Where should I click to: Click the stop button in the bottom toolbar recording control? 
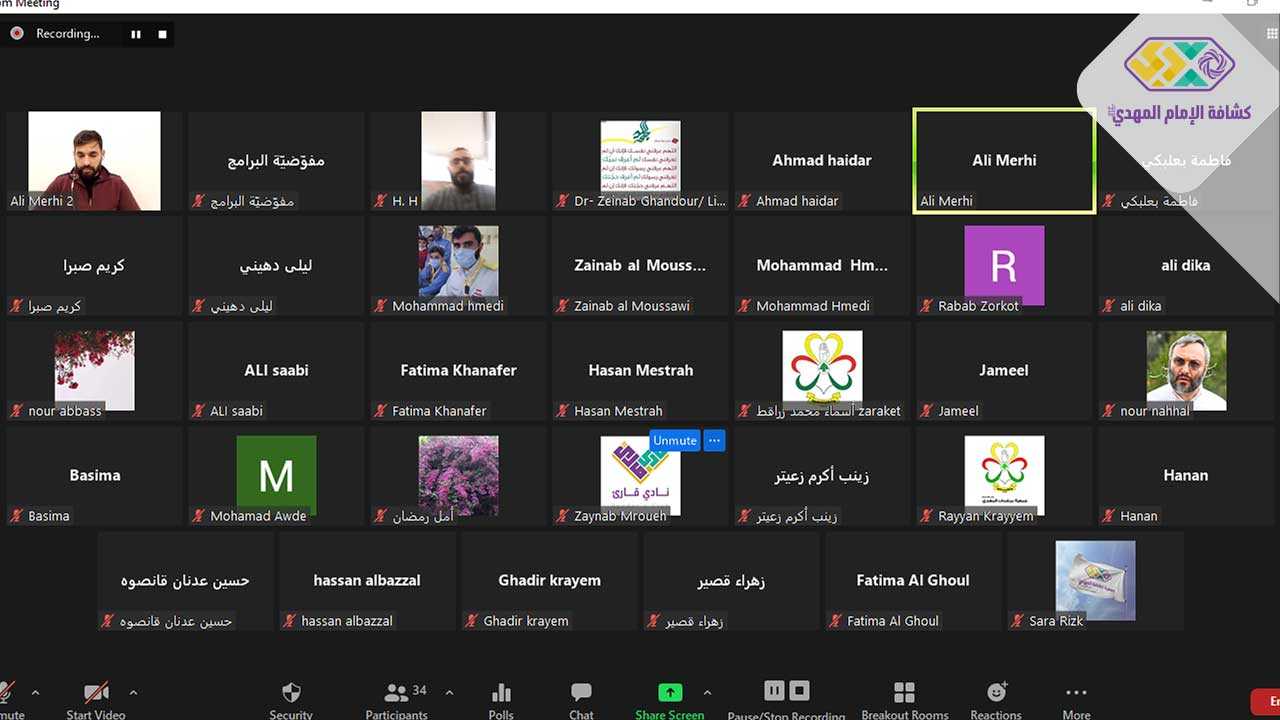tap(799, 691)
